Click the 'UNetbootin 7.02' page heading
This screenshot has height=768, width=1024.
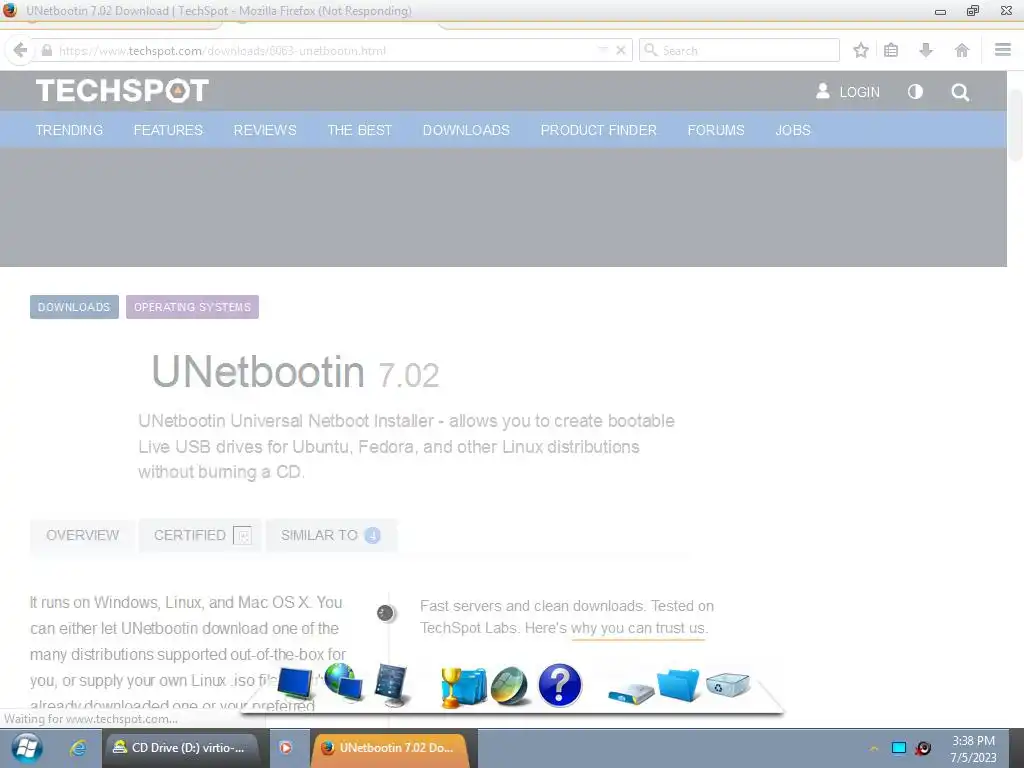pyautogui.click(x=295, y=372)
